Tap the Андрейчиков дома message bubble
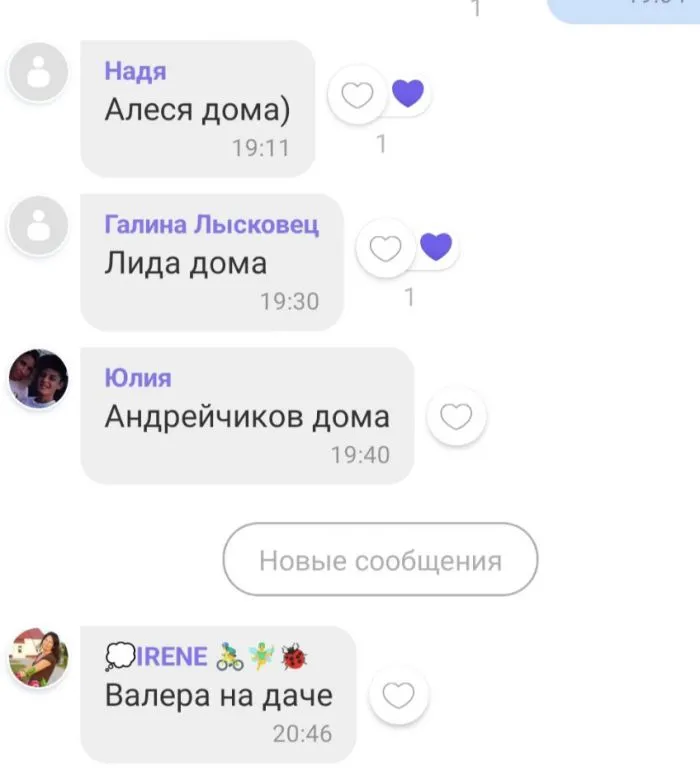700x780 pixels. (x=247, y=415)
